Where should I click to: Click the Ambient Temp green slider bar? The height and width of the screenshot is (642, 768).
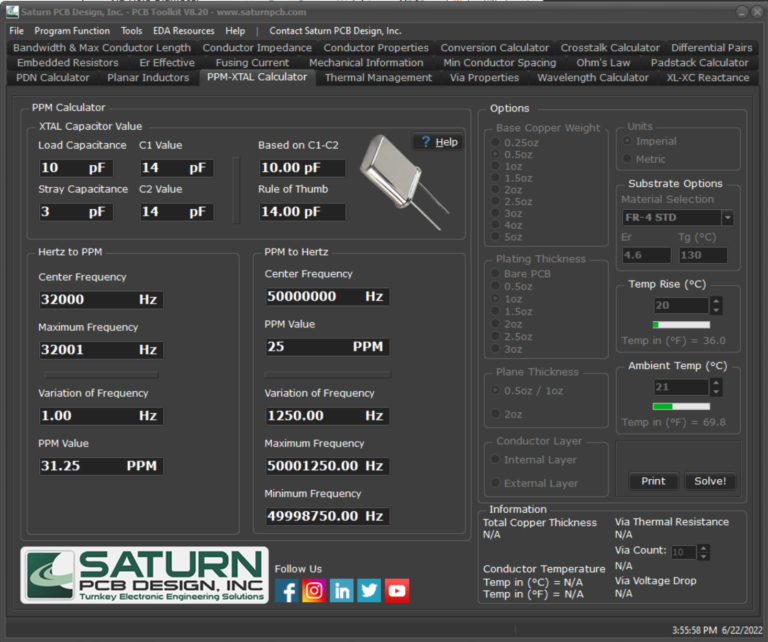coord(681,406)
